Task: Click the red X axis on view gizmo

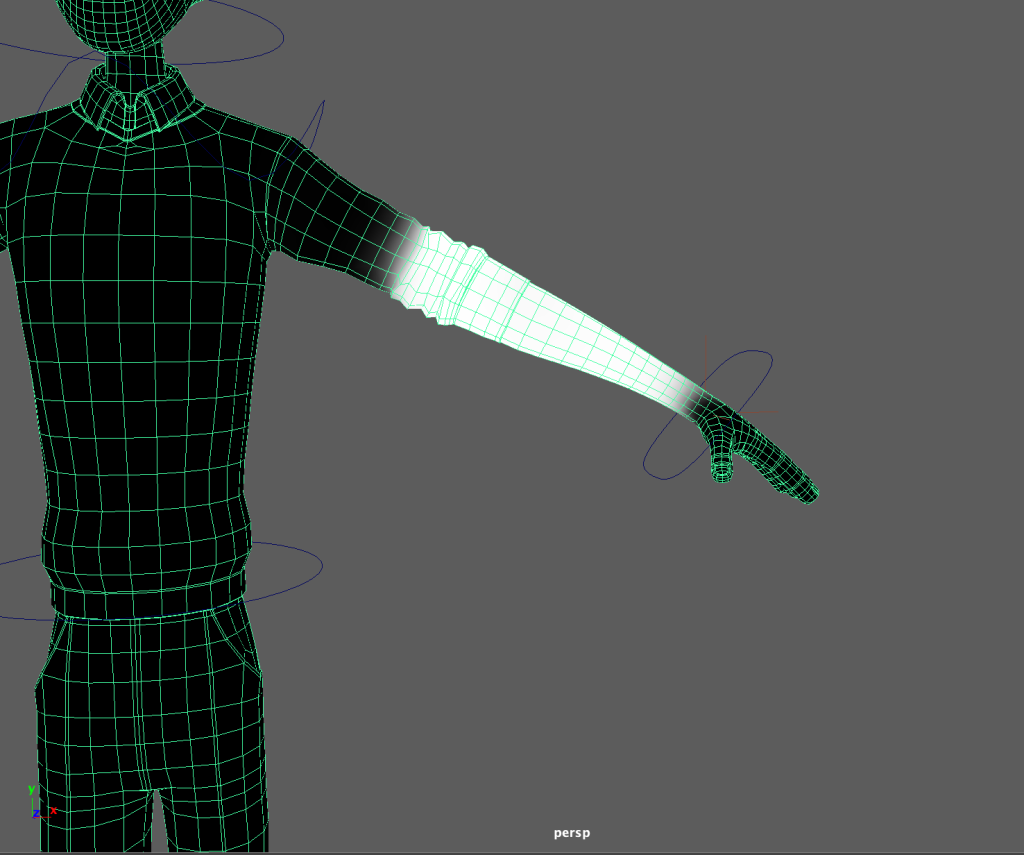Action: point(52,811)
